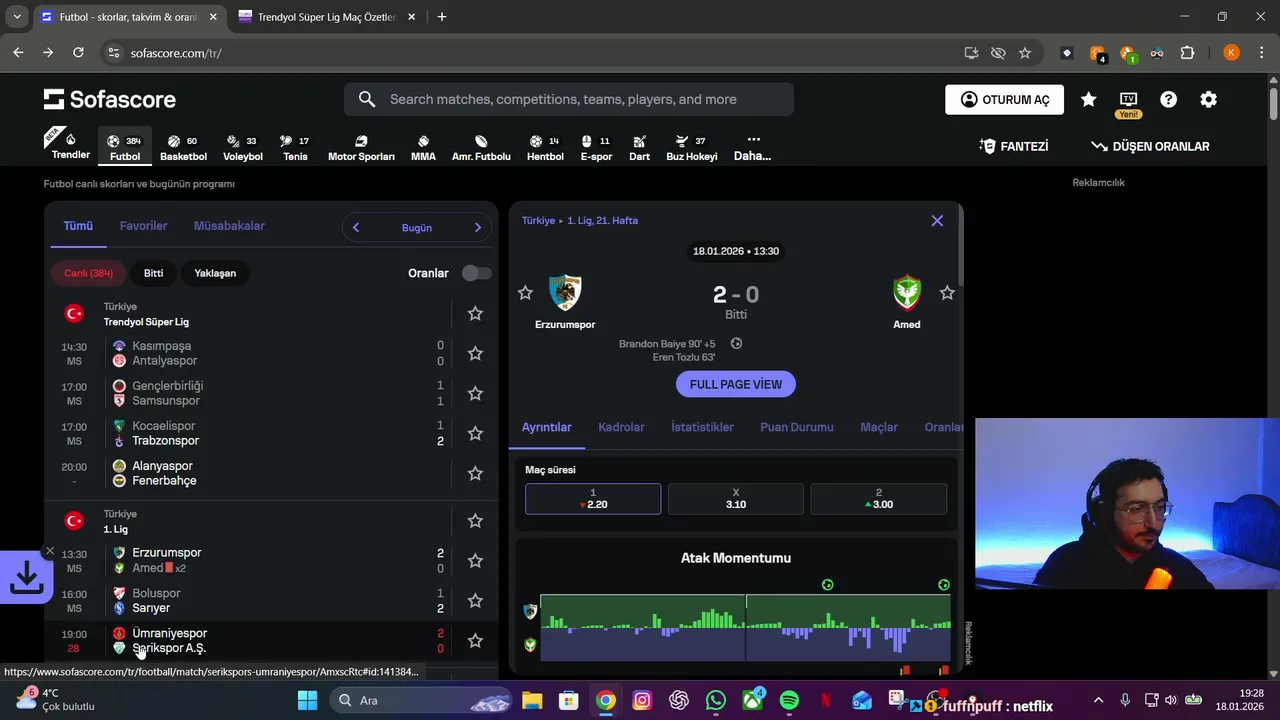Click the Erzurumspor team crest

[565, 293]
